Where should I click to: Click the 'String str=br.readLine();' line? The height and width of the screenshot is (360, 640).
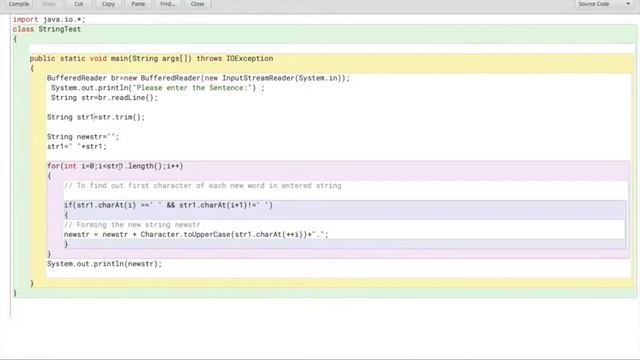tap(104, 98)
